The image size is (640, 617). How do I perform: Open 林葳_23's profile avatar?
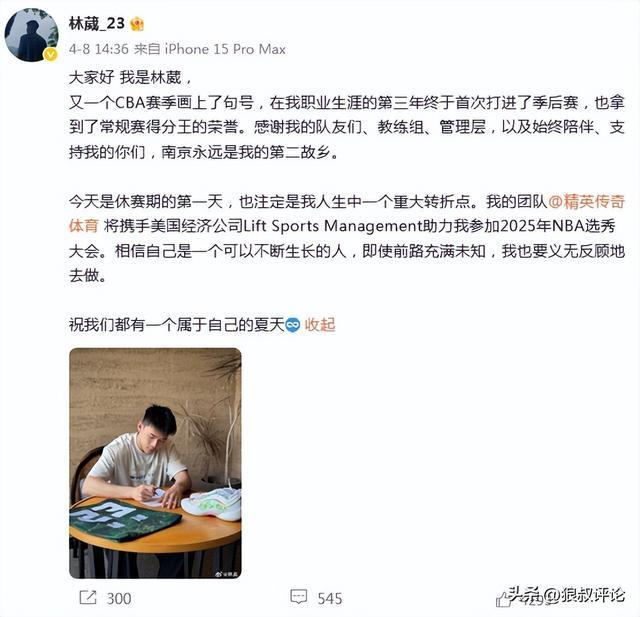pos(31,35)
